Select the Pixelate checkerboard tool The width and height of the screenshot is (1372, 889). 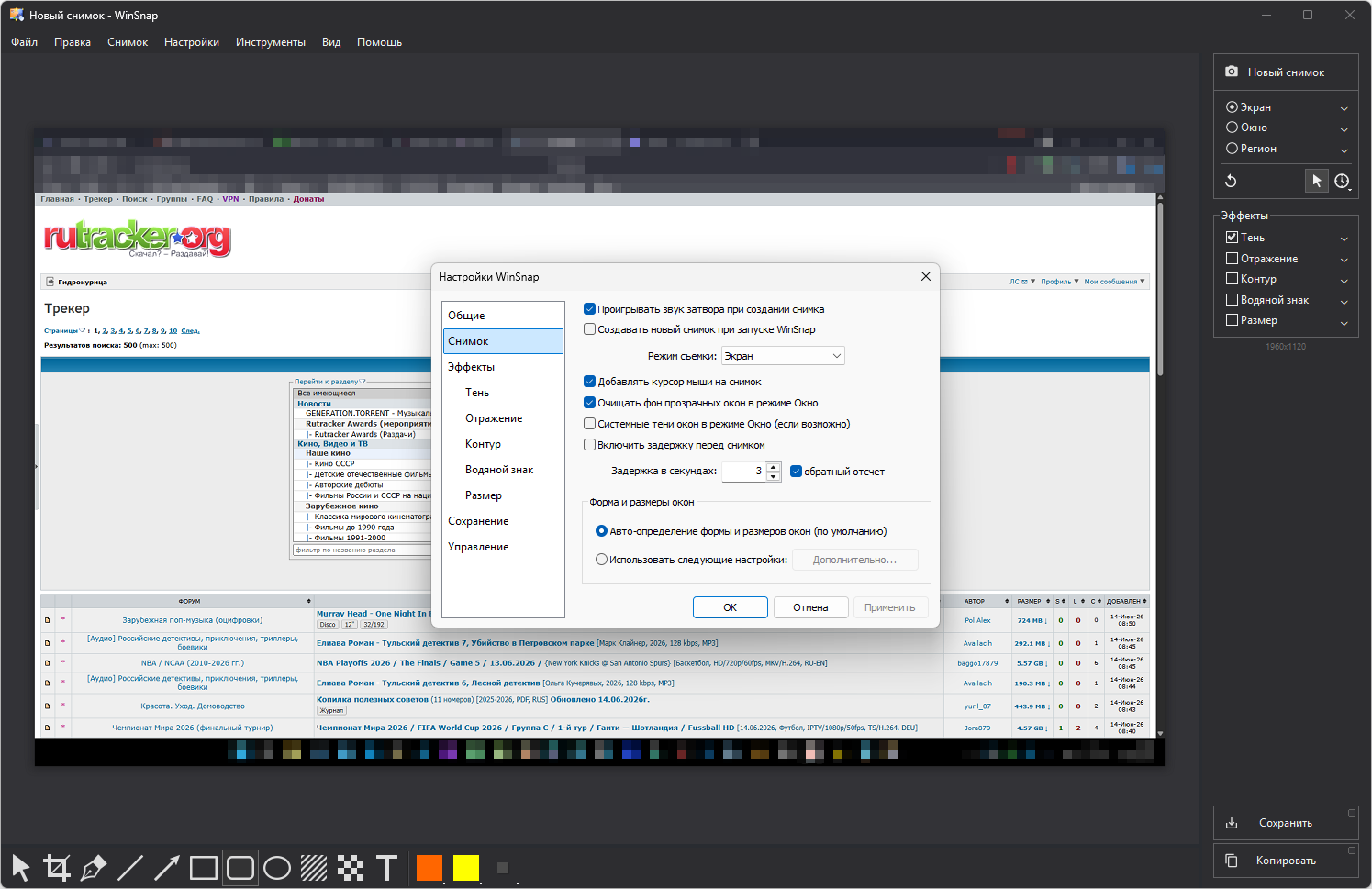351,867
